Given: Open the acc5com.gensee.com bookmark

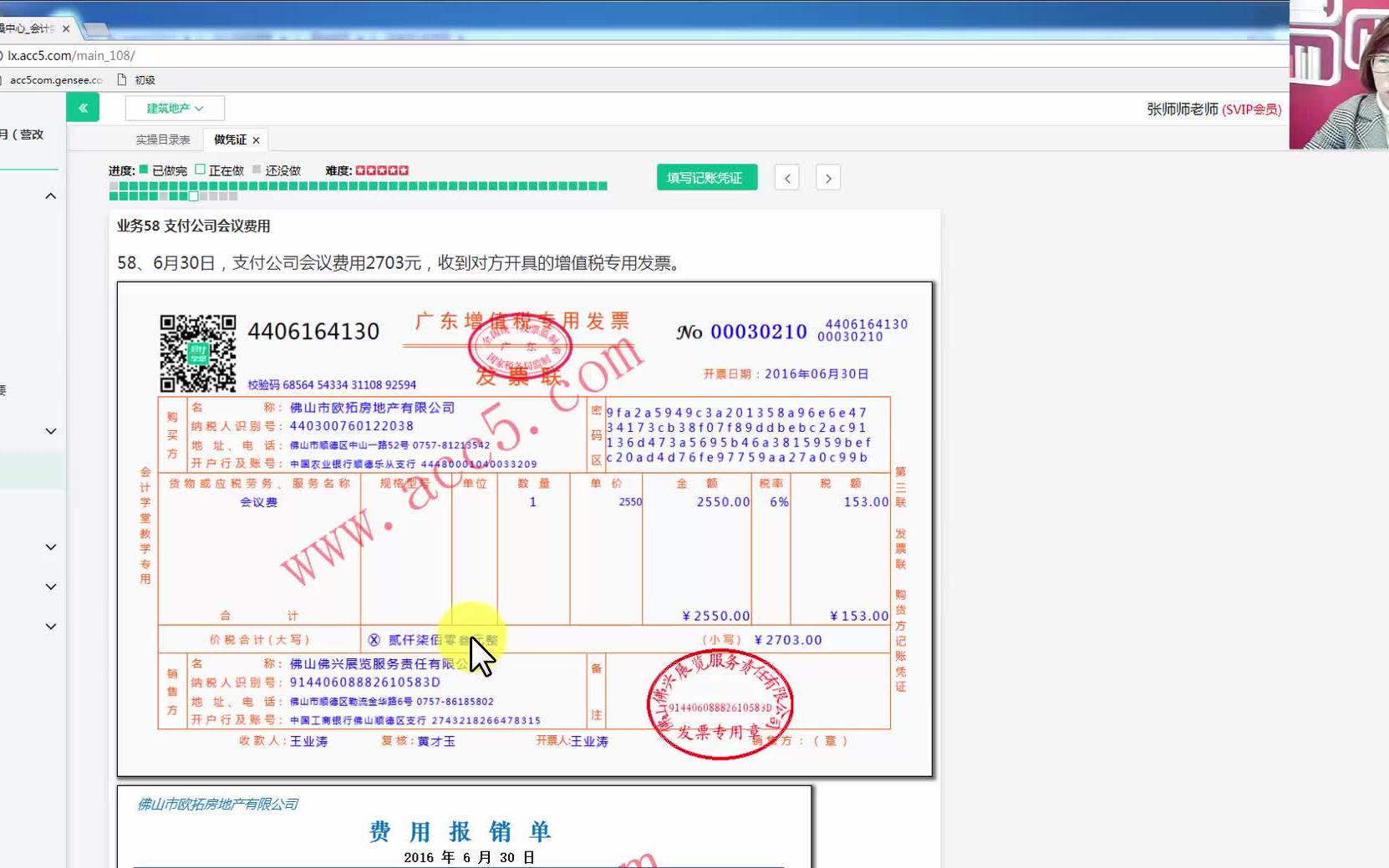Looking at the screenshot, I should point(55,80).
